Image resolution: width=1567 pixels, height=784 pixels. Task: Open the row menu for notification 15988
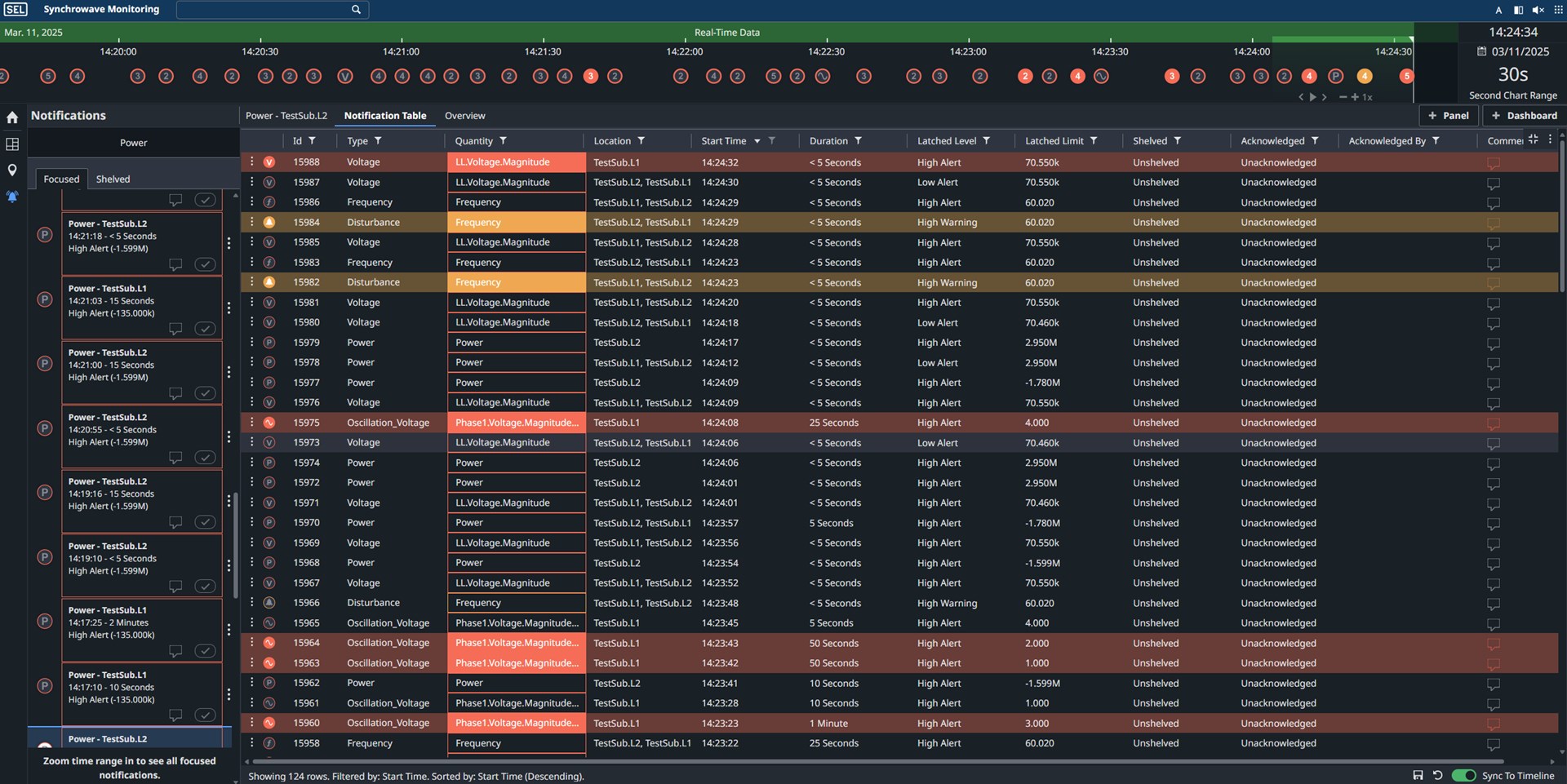coord(251,162)
